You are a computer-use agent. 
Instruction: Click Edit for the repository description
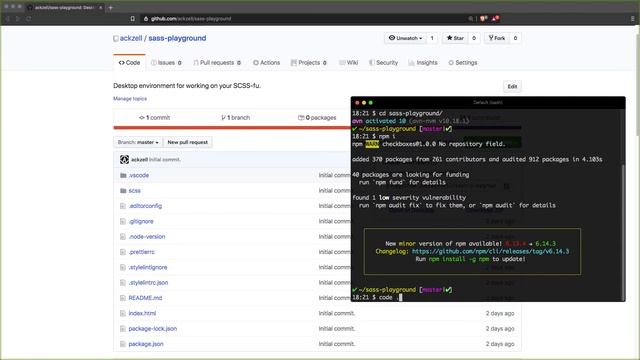tap(512, 87)
